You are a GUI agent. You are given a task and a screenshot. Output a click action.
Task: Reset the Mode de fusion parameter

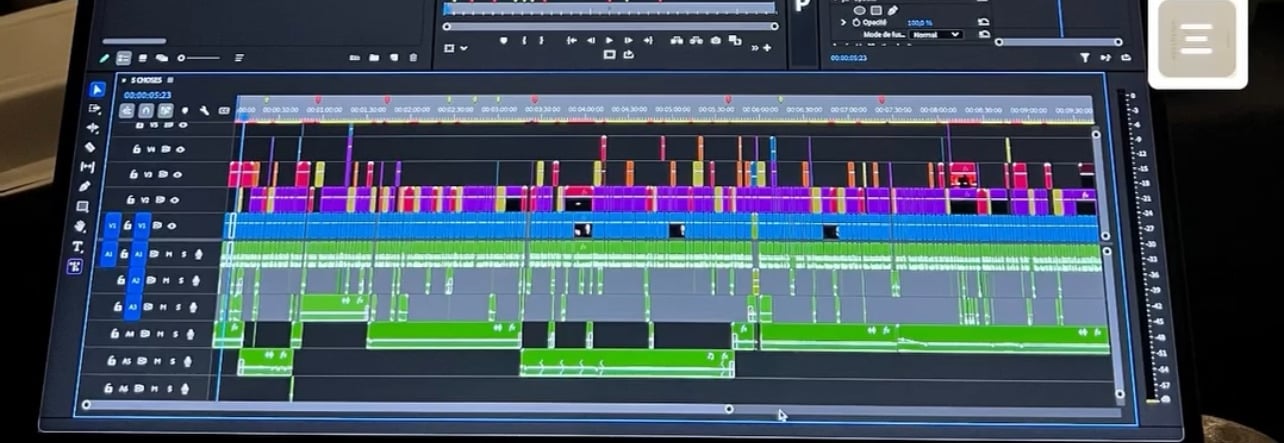[983, 34]
